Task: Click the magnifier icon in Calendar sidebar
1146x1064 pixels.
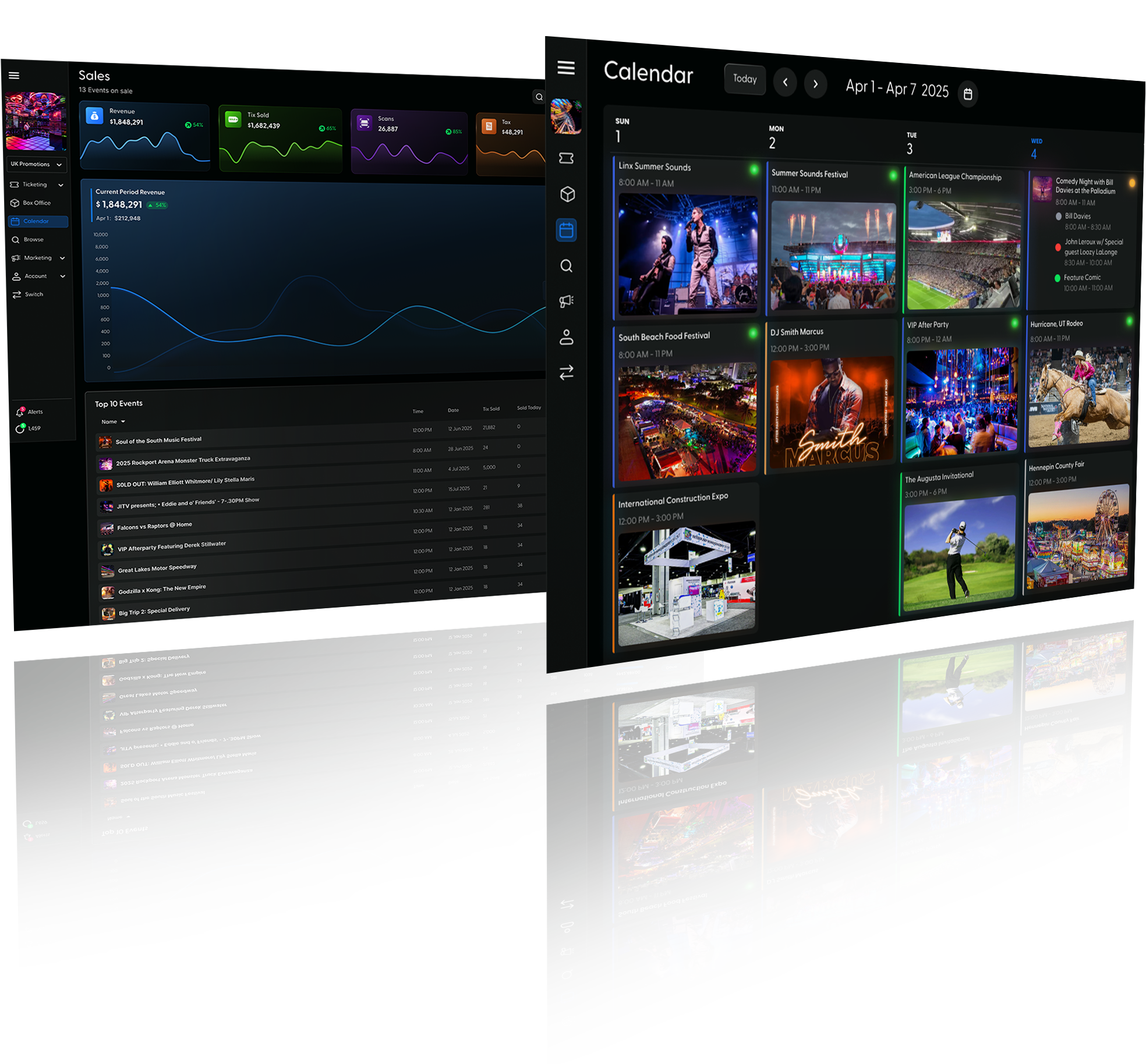Action: click(x=567, y=266)
